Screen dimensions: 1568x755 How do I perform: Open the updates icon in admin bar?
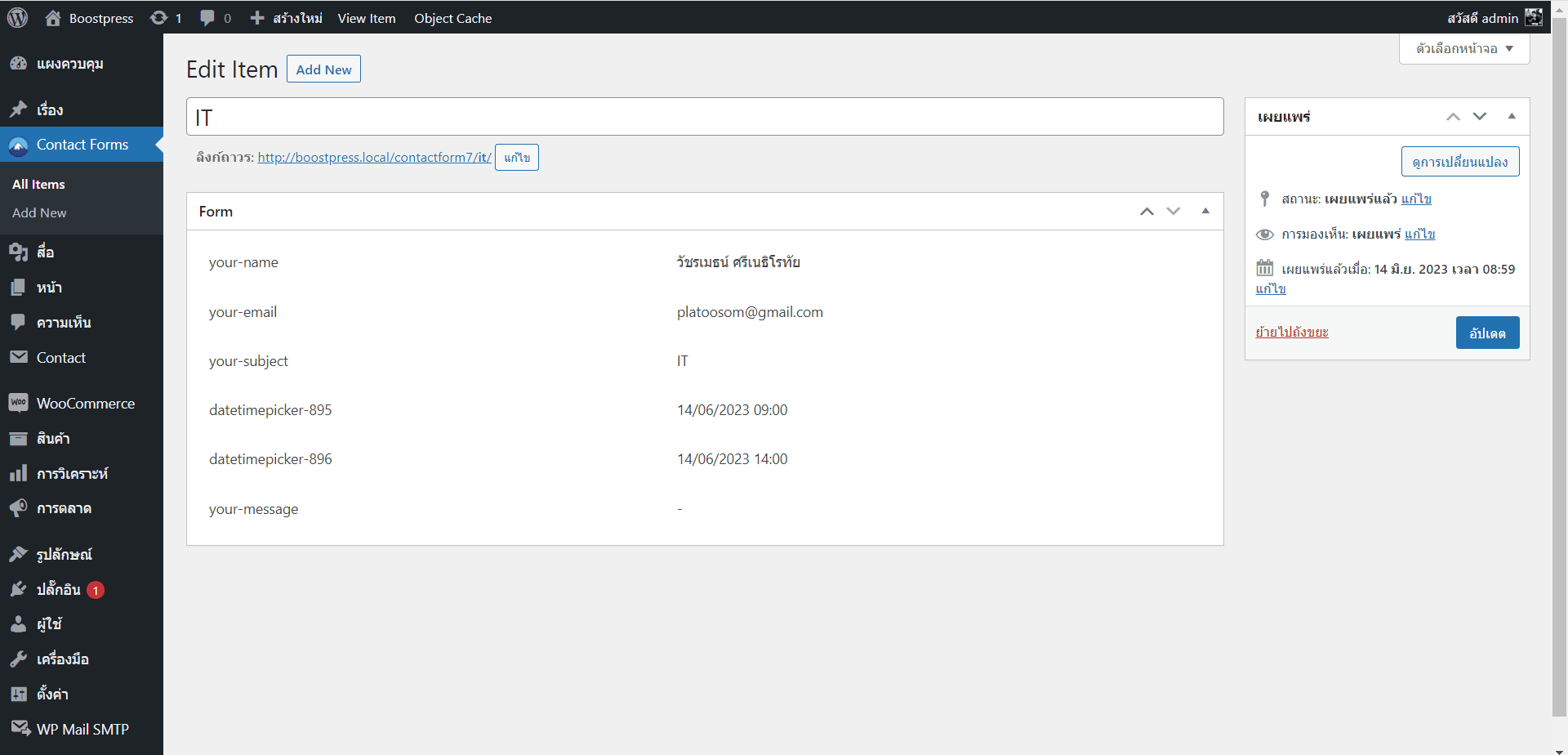[x=159, y=18]
